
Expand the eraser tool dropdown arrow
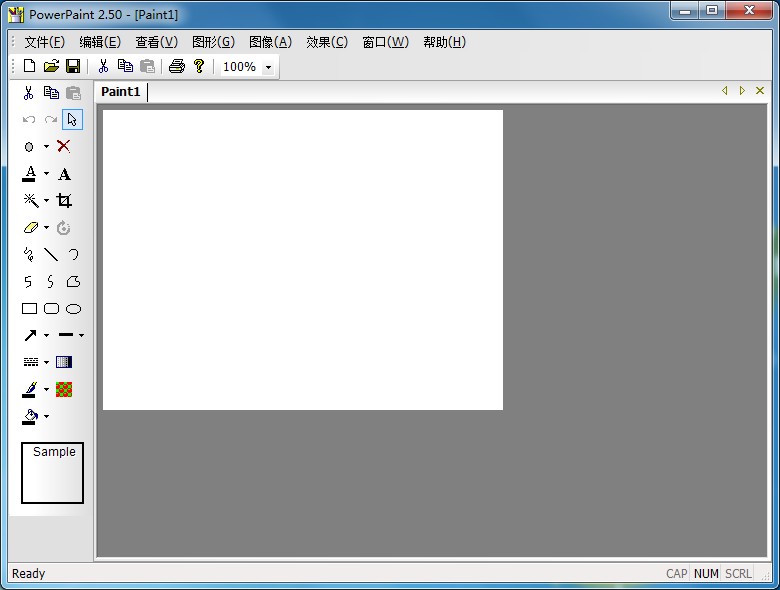coord(46,227)
